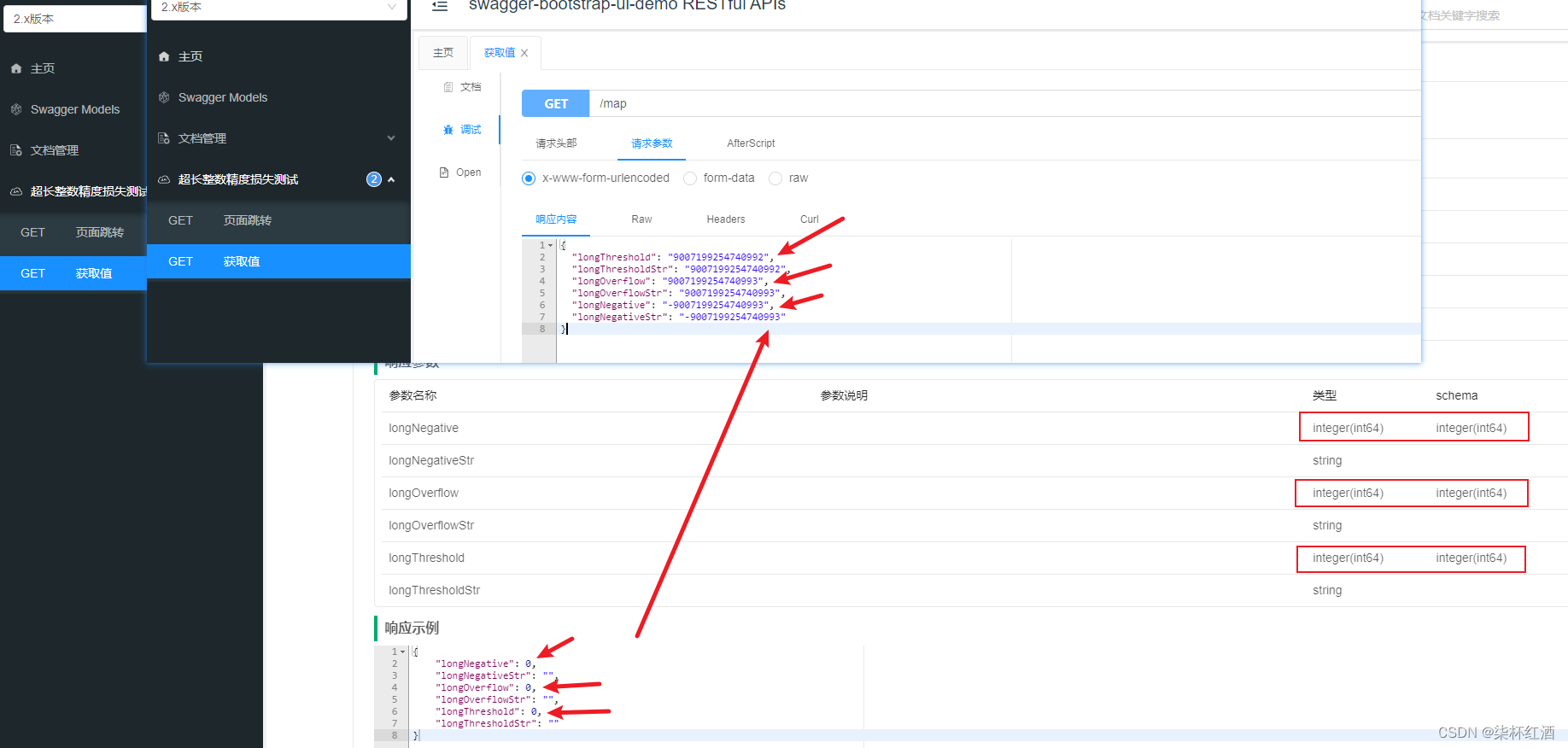
Task: Select GET 页面跳转 in front sidebar
Action: [x=278, y=220]
